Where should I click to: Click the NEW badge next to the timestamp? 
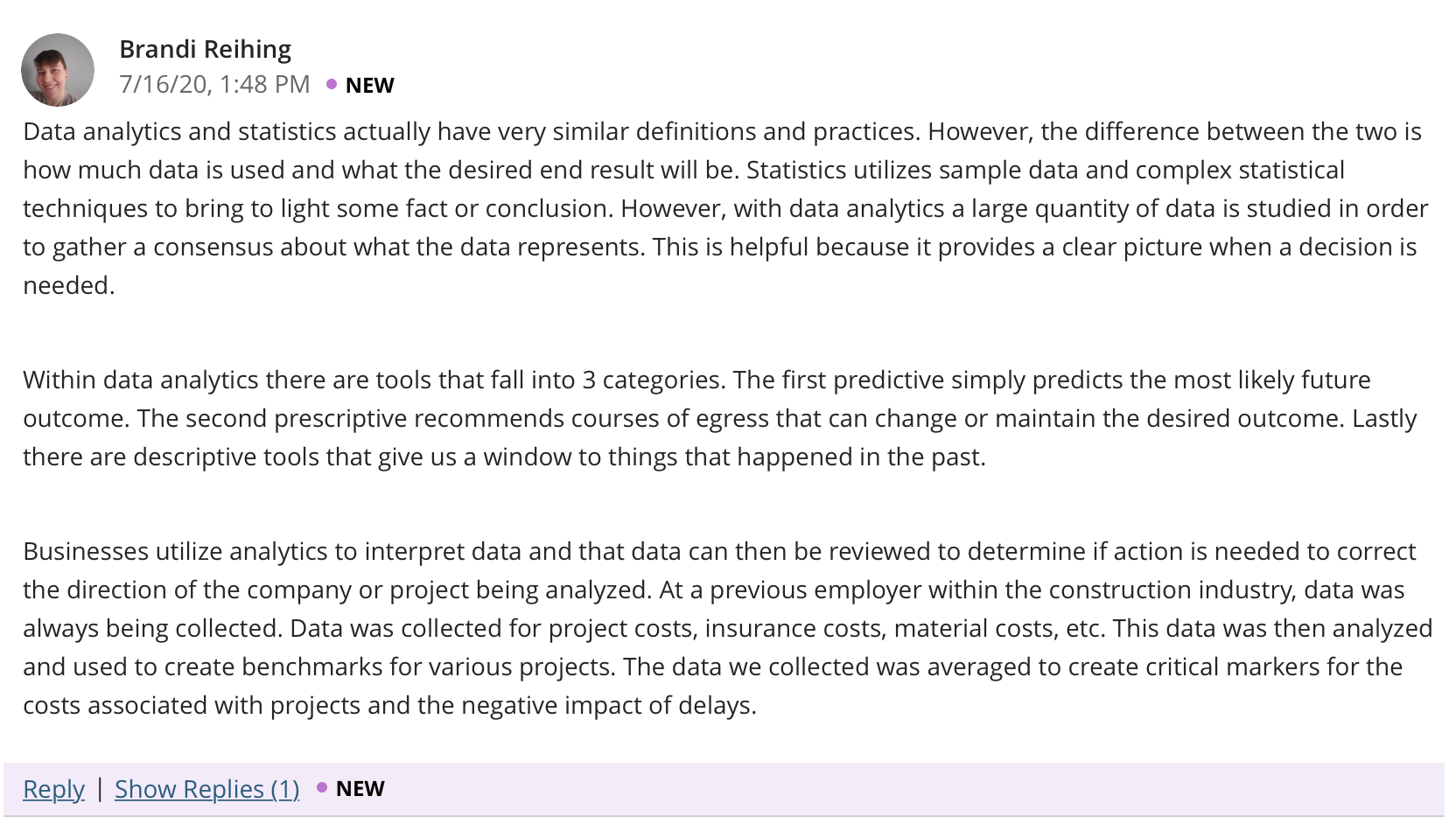(369, 85)
